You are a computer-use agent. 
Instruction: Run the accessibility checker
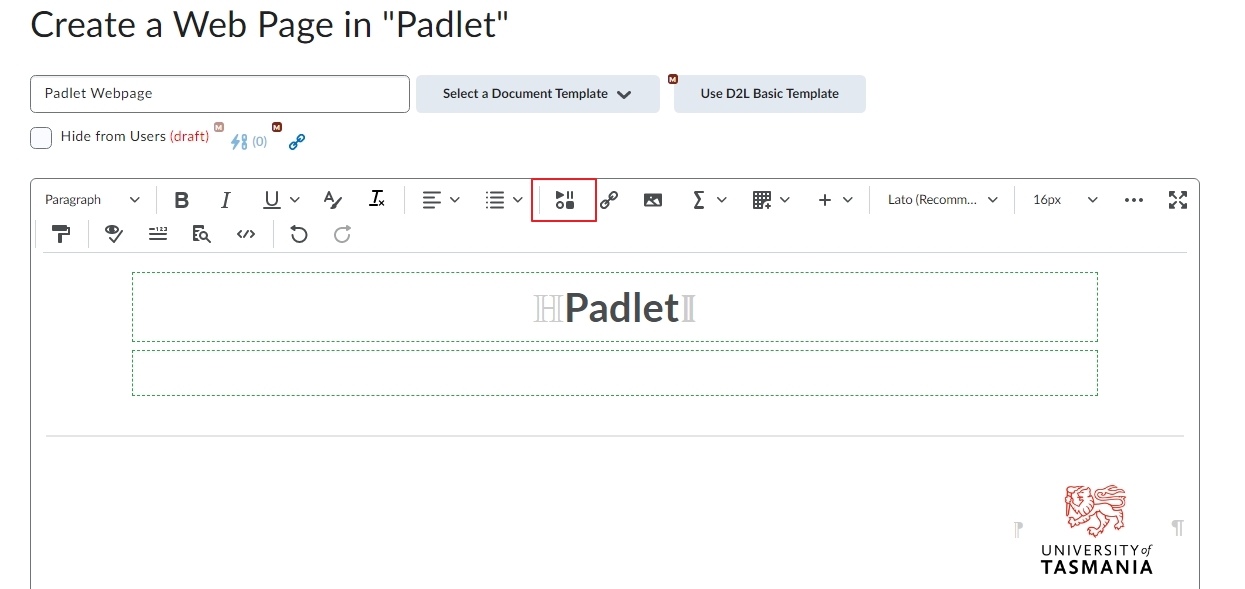(x=114, y=234)
